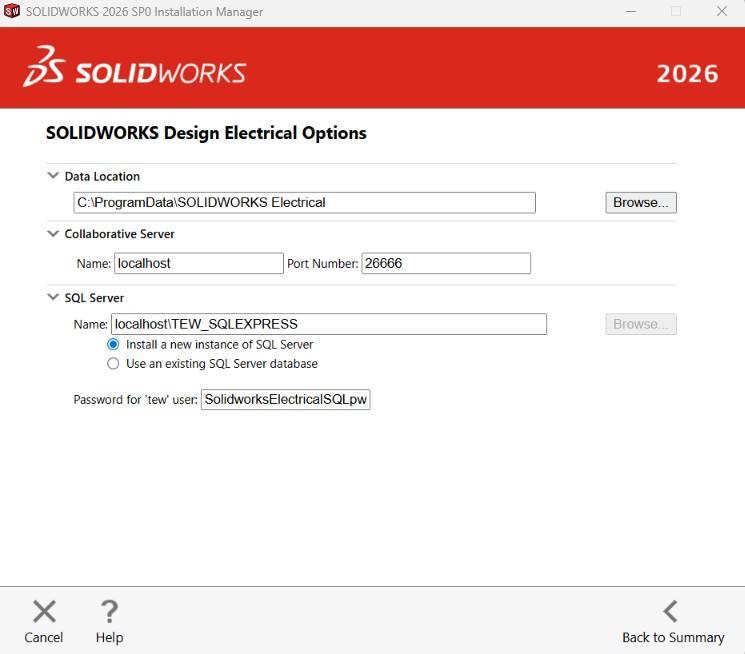Click the SOLIDWORKS logo in red banner

click(x=134, y=67)
